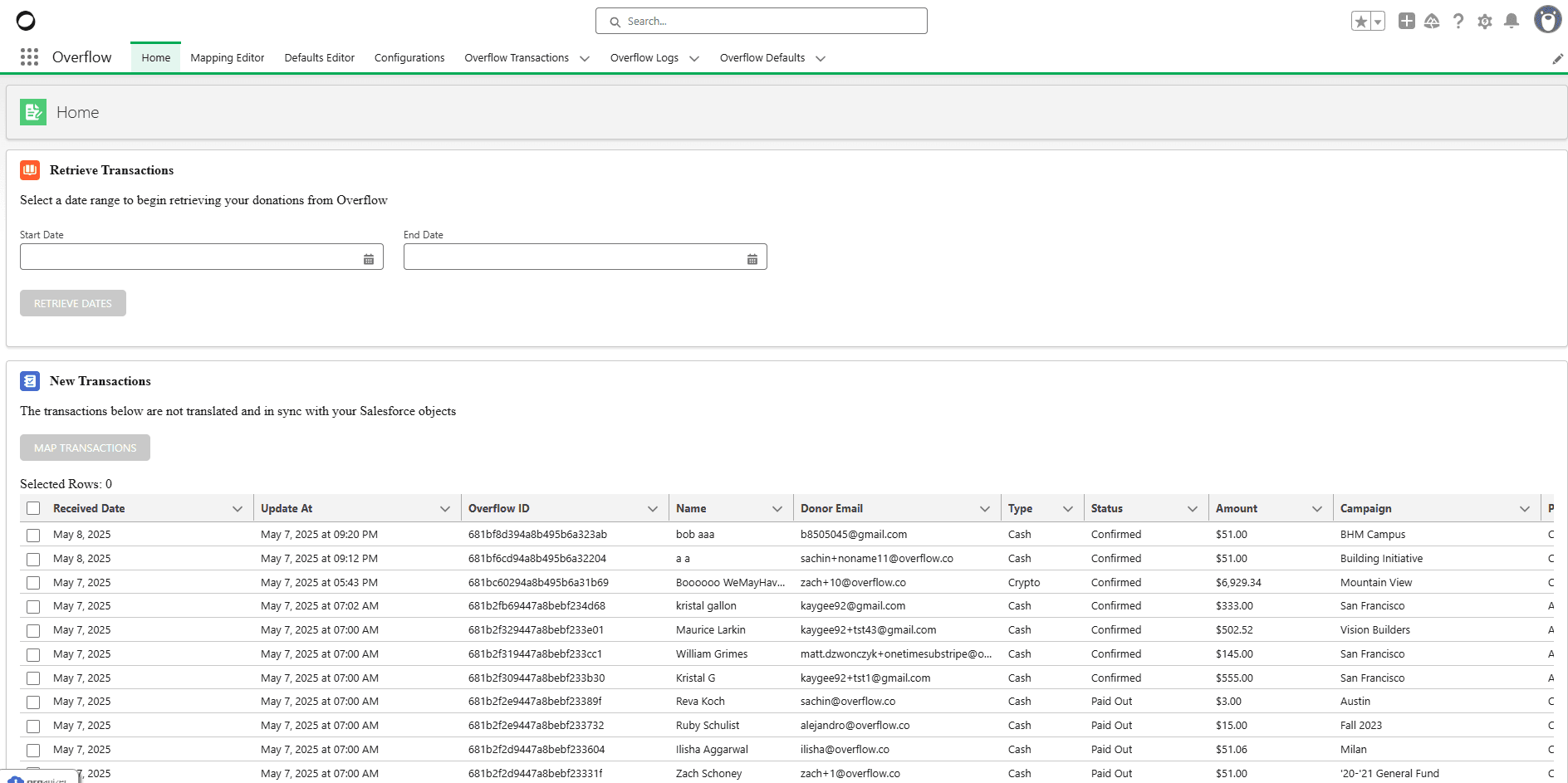Open the Update At column menu
The width and height of the screenshot is (1568, 783).
point(445,509)
